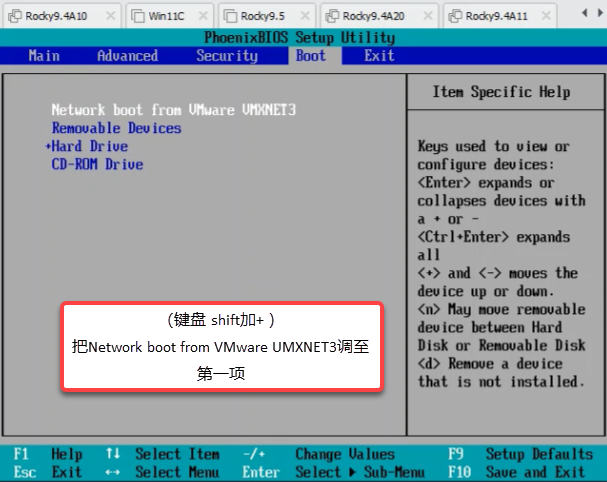Image resolution: width=607 pixels, height=482 pixels.
Task: Expand the Hard Drive boot entry
Action: tap(89, 146)
